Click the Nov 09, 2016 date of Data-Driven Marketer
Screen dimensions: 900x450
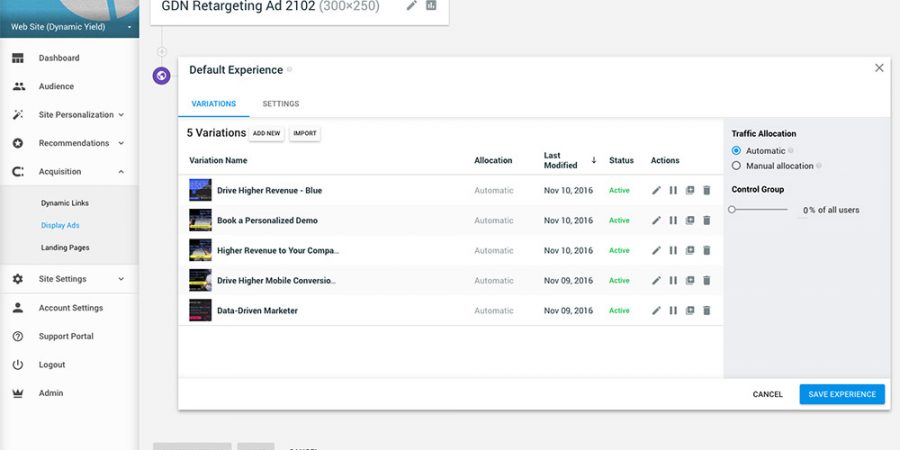[x=568, y=311]
